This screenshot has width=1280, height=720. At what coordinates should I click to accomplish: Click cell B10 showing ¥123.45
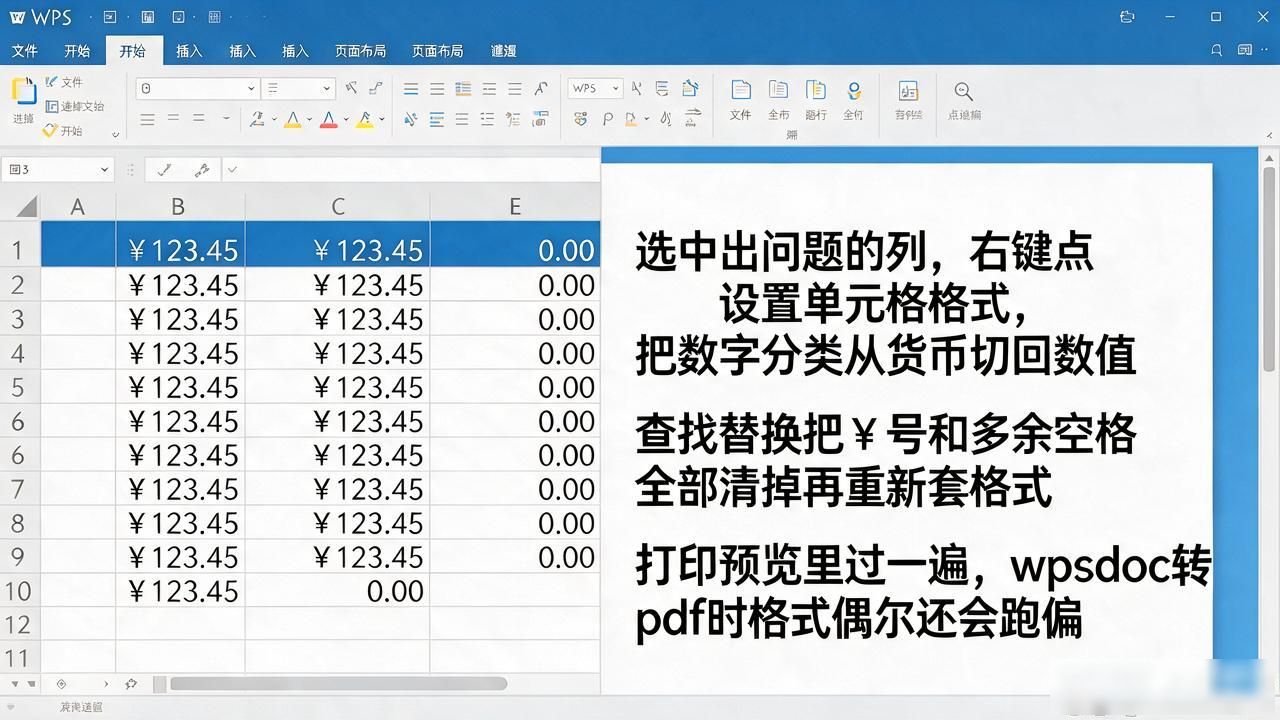pos(180,591)
